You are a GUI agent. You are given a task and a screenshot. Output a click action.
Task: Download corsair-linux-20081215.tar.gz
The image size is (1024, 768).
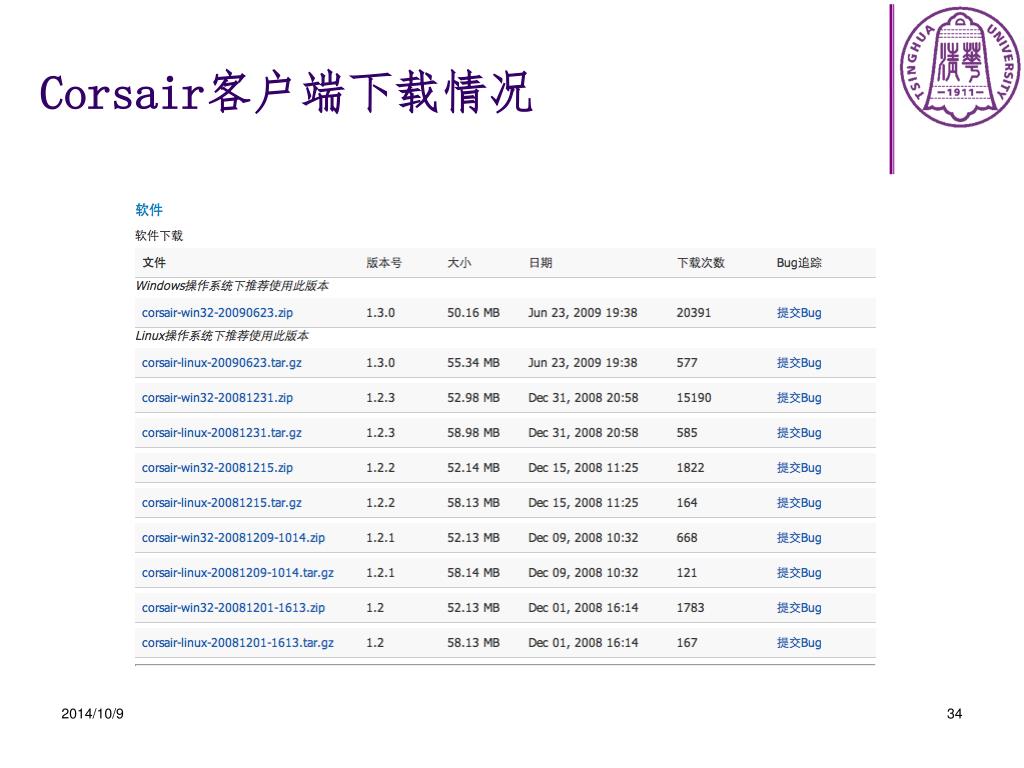point(222,503)
